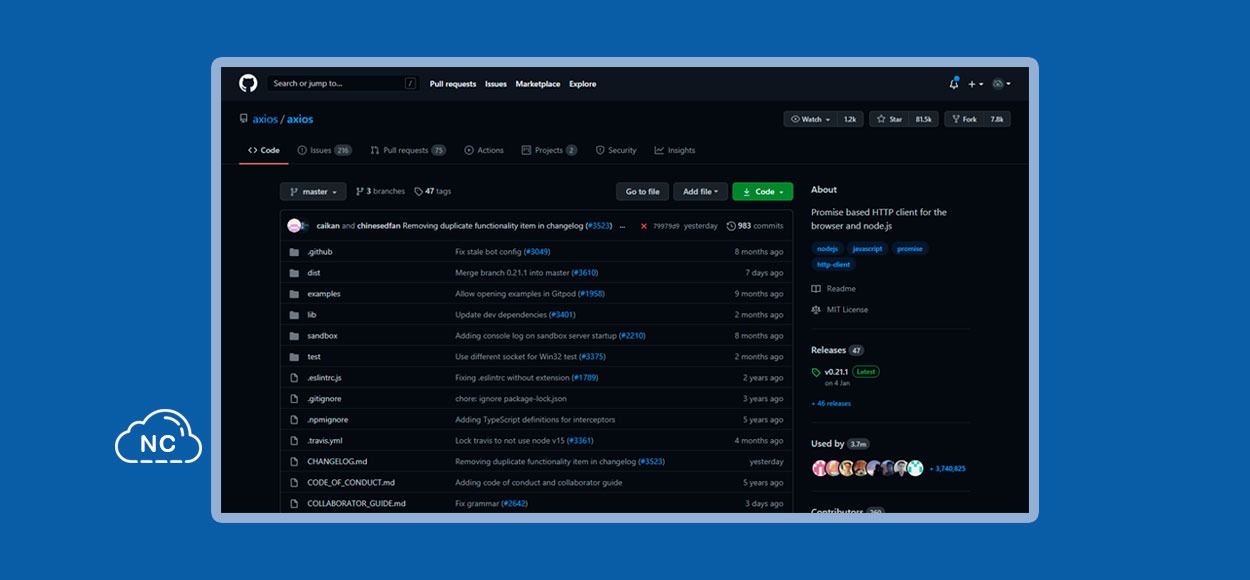Switch to the Actions tab
This screenshot has height=580, width=1250.
point(484,150)
